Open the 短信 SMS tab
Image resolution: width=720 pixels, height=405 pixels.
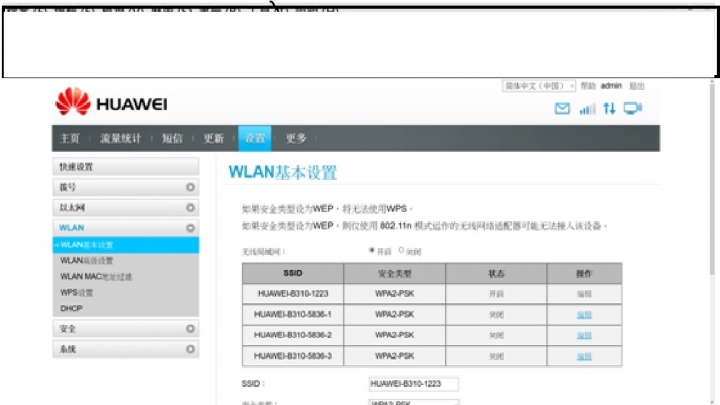172,138
